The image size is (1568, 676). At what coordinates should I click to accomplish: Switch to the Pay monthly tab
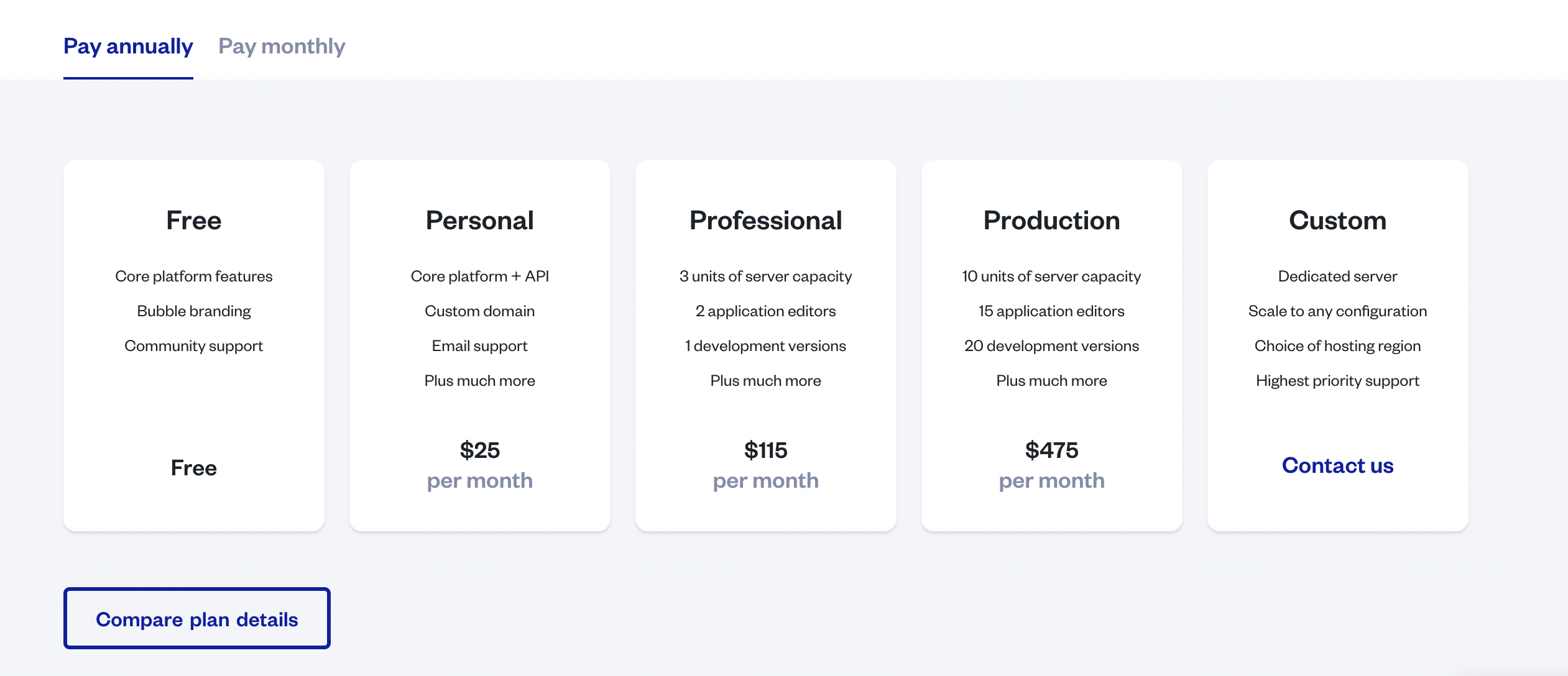281,46
